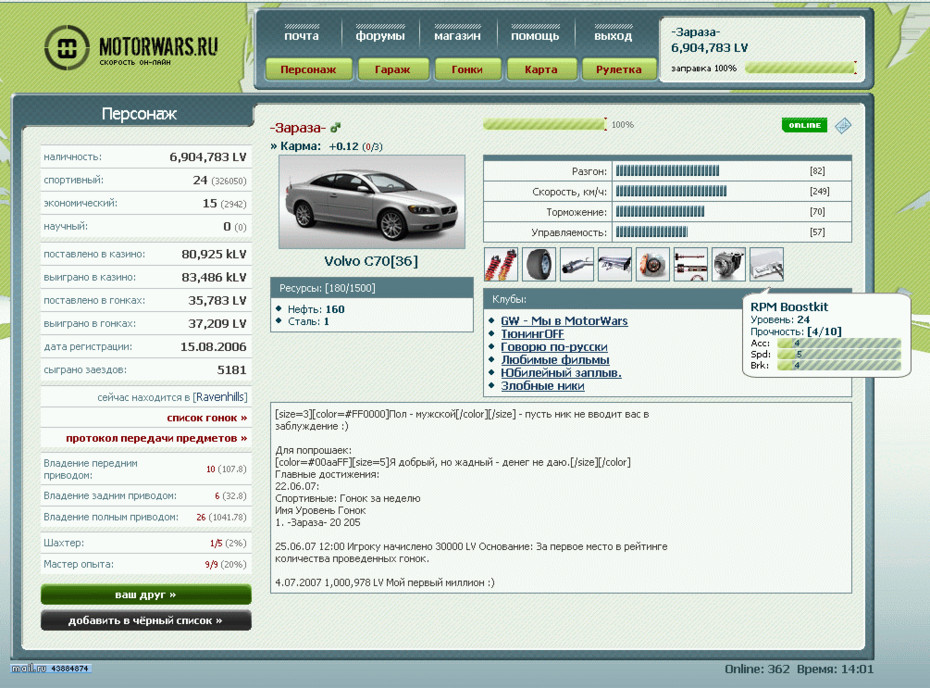Click the MotorWars.ru logo emblem
This screenshot has height=688, width=930.
coord(66,47)
